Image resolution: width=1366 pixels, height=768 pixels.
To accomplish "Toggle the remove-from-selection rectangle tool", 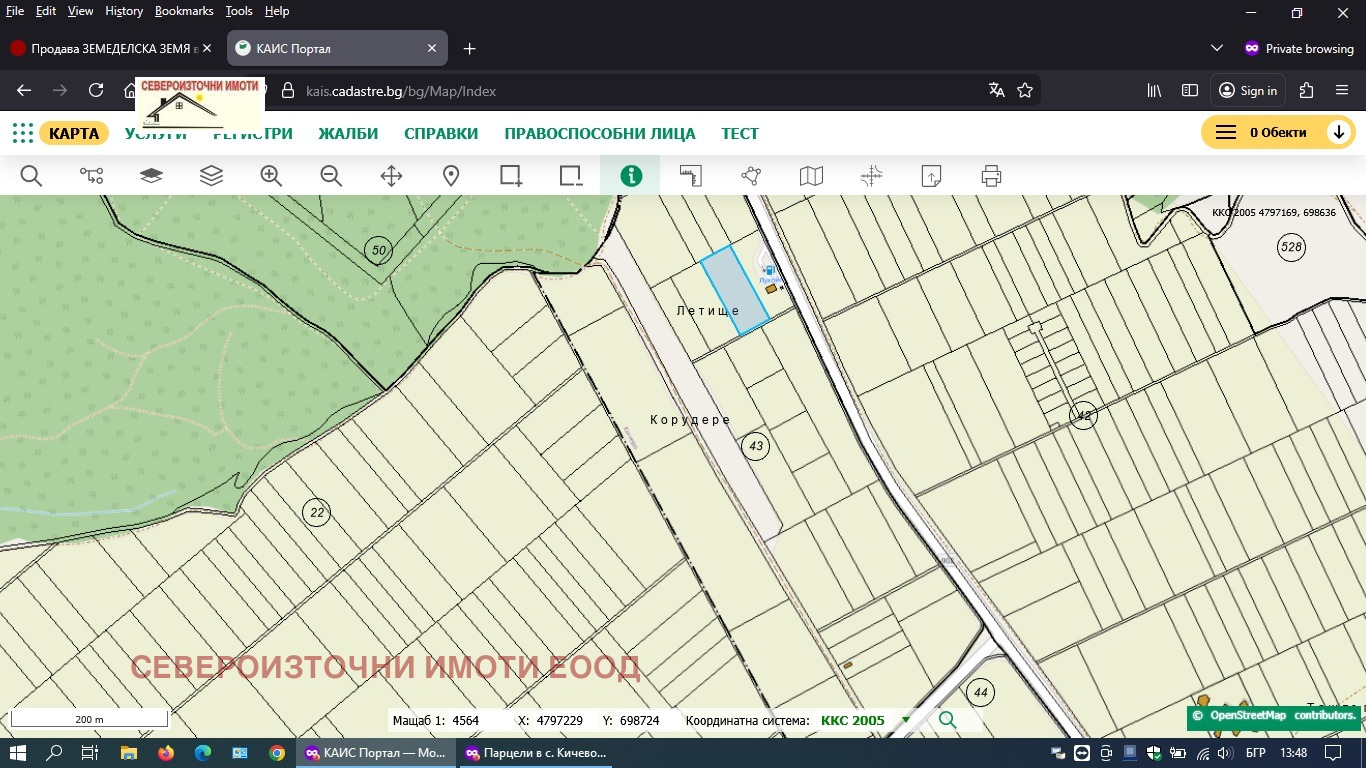I will pyautogui.click(x=571, y=176).
